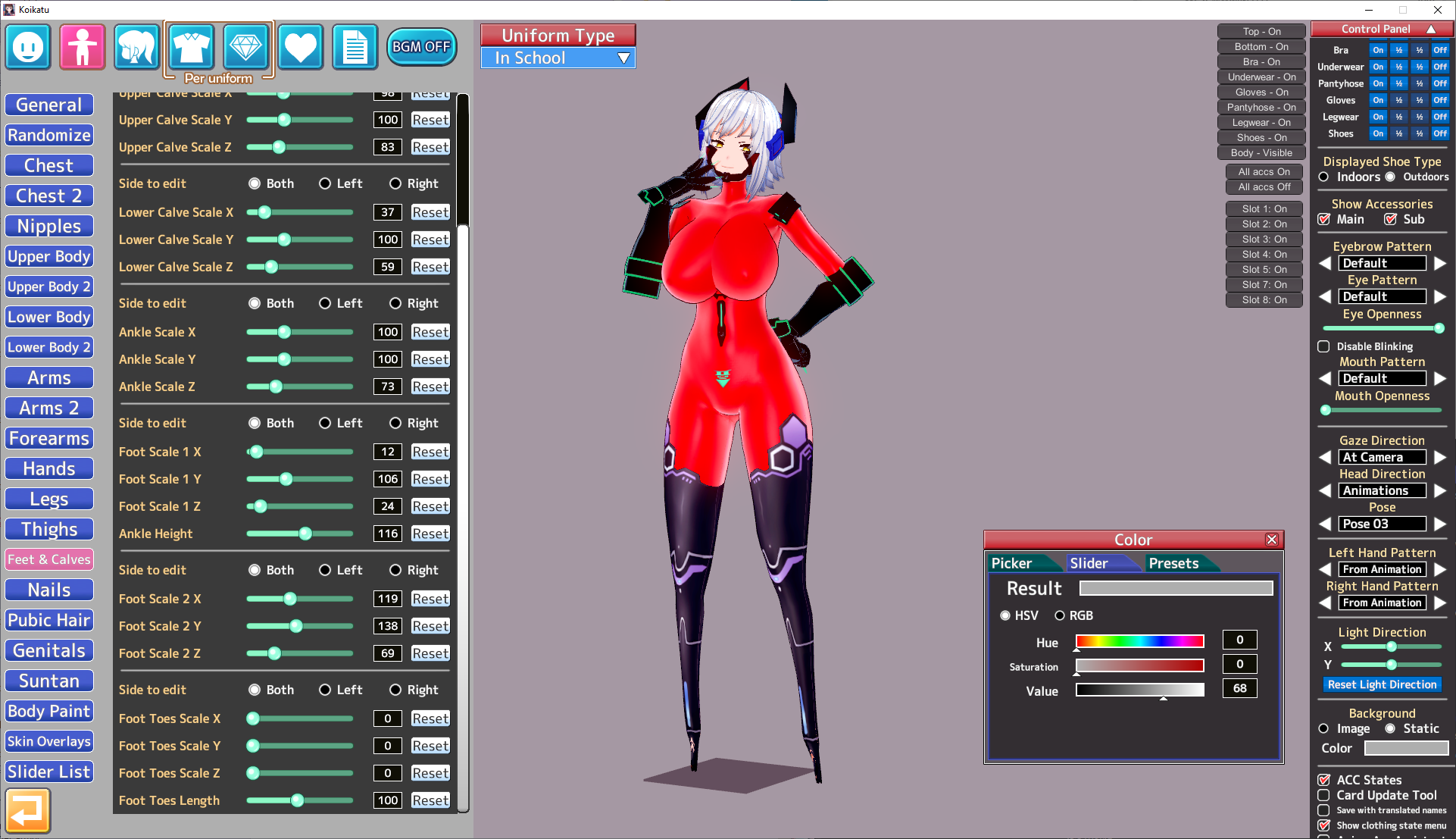This screenshot has width=1456, height=839.
Task: Enable the Disable Blinking checkbox
Action: point(1323,346)
